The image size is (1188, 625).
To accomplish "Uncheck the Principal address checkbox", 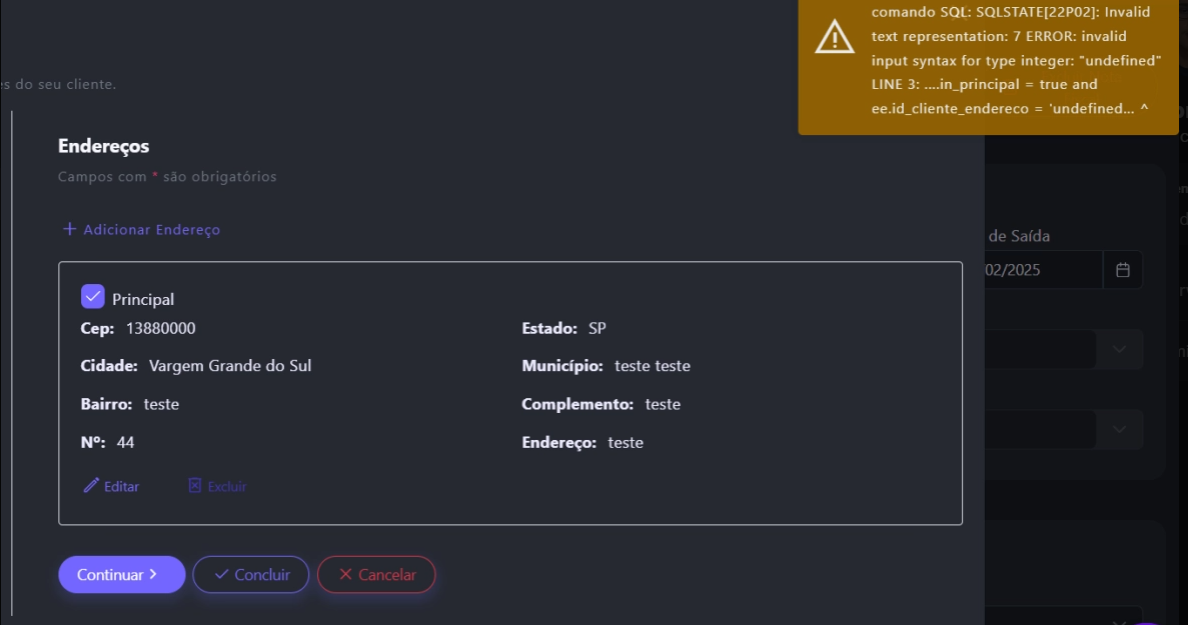I will 93,297.
